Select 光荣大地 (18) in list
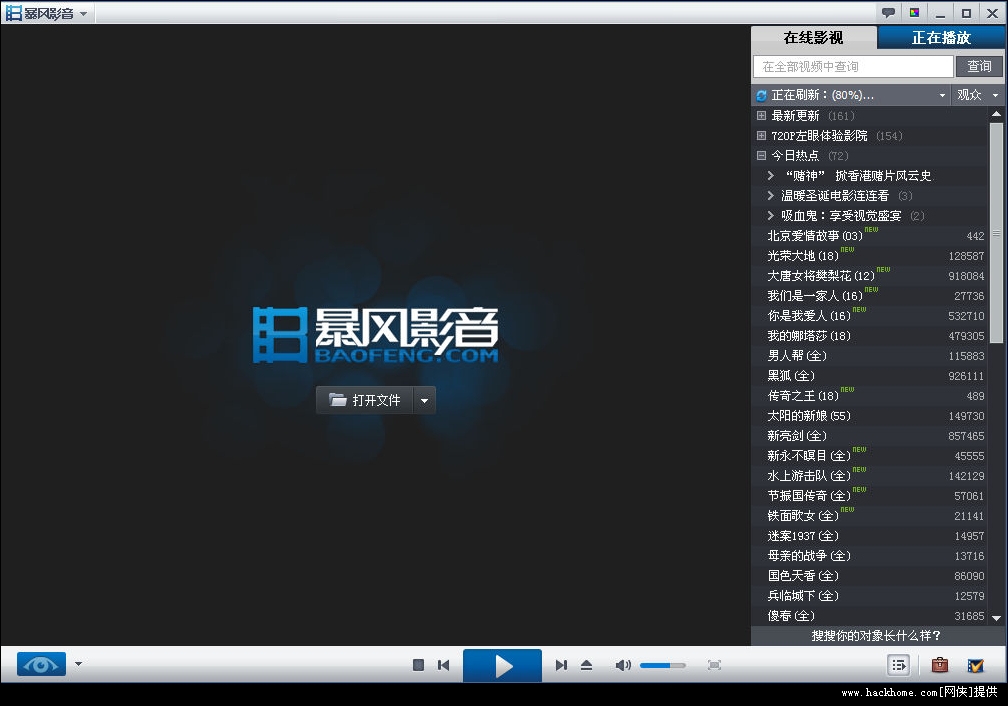This screenshot has height=706, width=1008. pyautogui.click(x=869, y=256)
